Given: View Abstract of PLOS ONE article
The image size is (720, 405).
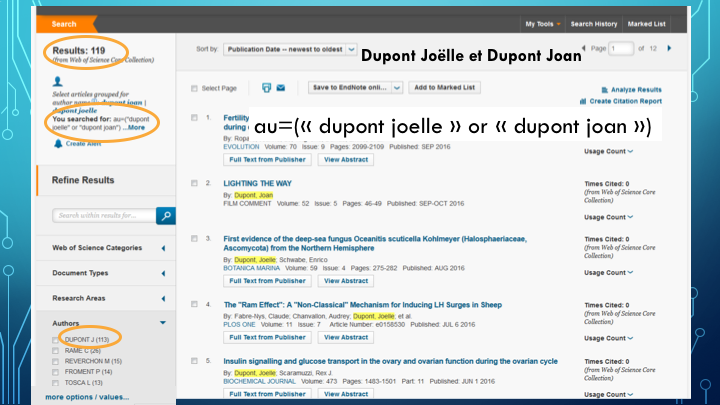Looking at the screenshot, I should 346,338.
